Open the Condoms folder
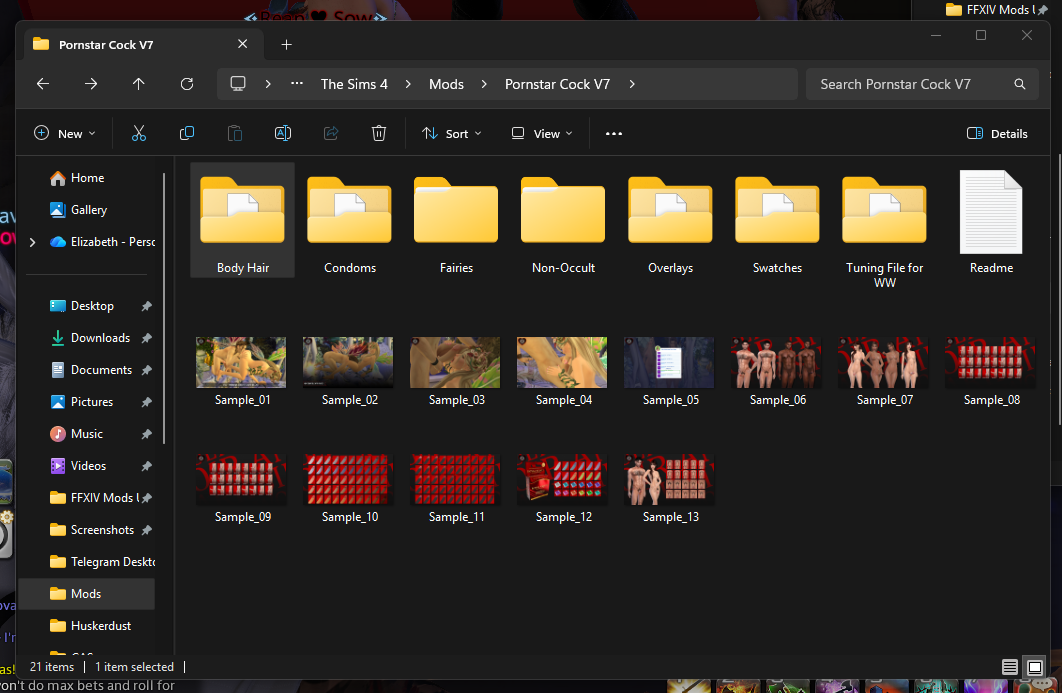1062x693 pixels. (349, 220)
